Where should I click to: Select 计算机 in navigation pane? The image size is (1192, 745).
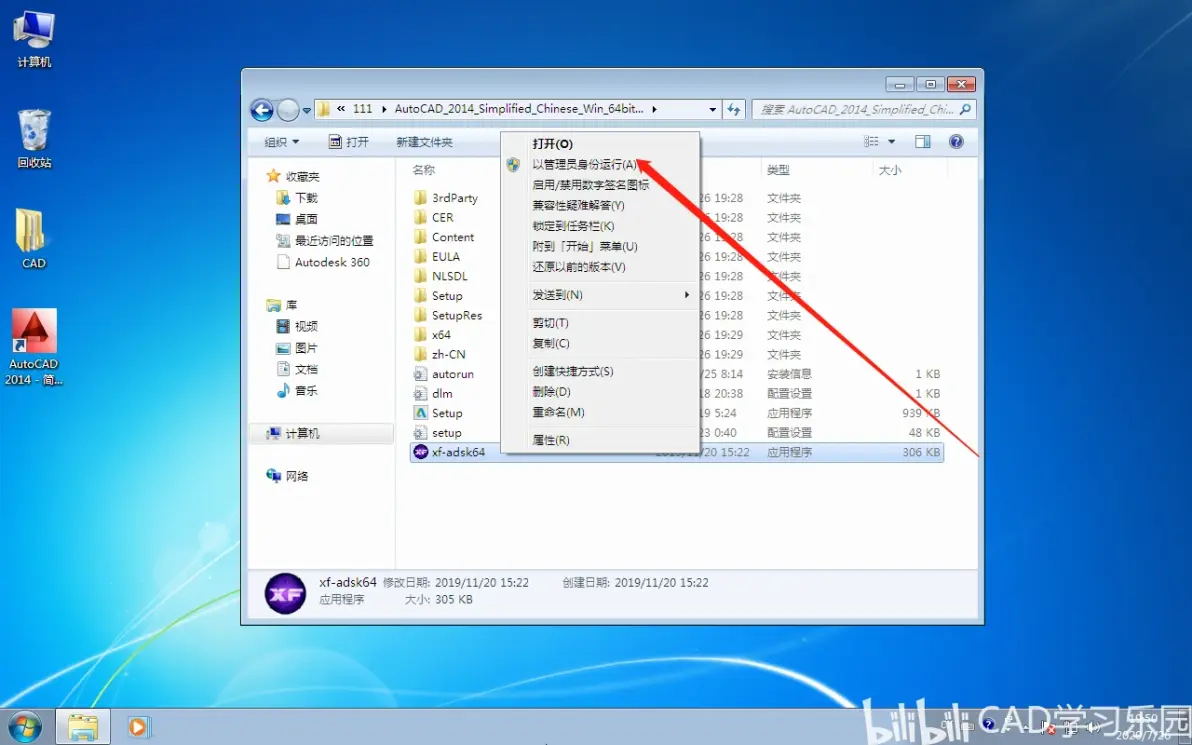(322, 433)
